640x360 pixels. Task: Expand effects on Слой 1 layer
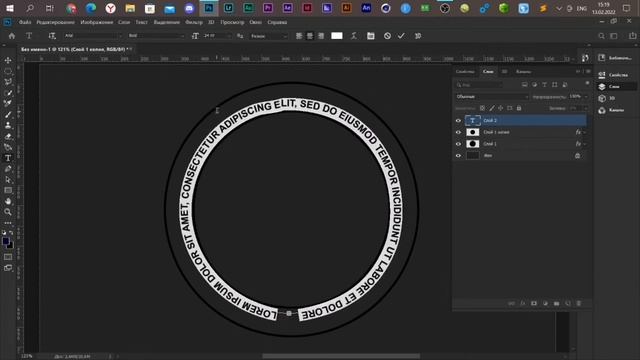pos(585,144)
